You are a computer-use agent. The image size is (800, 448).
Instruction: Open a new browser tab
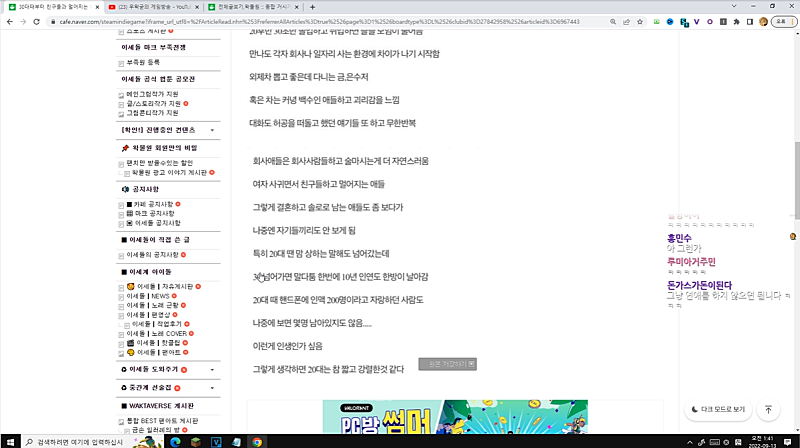coord(312,7)
